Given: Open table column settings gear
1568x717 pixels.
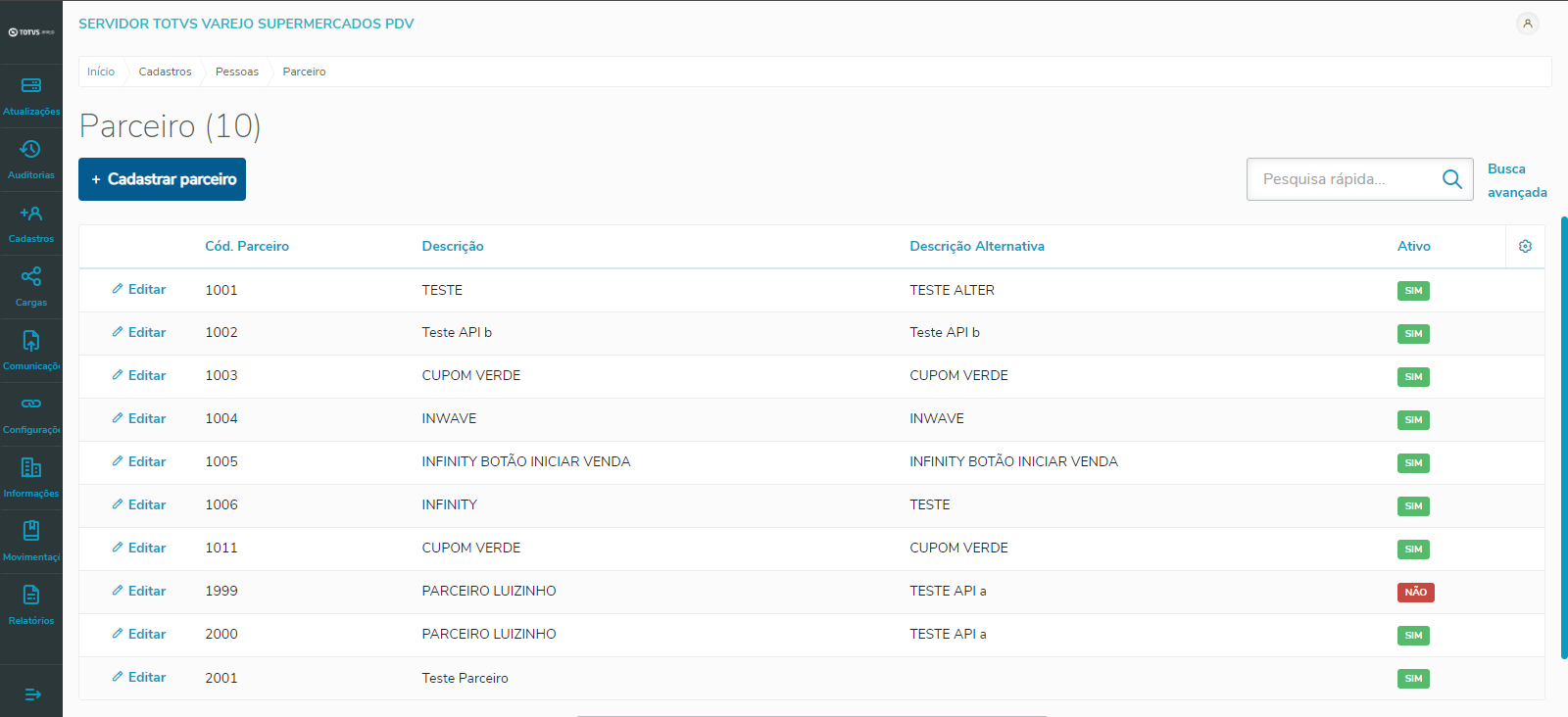Looking at the screenshot, I should click(x=1525, y=247).
